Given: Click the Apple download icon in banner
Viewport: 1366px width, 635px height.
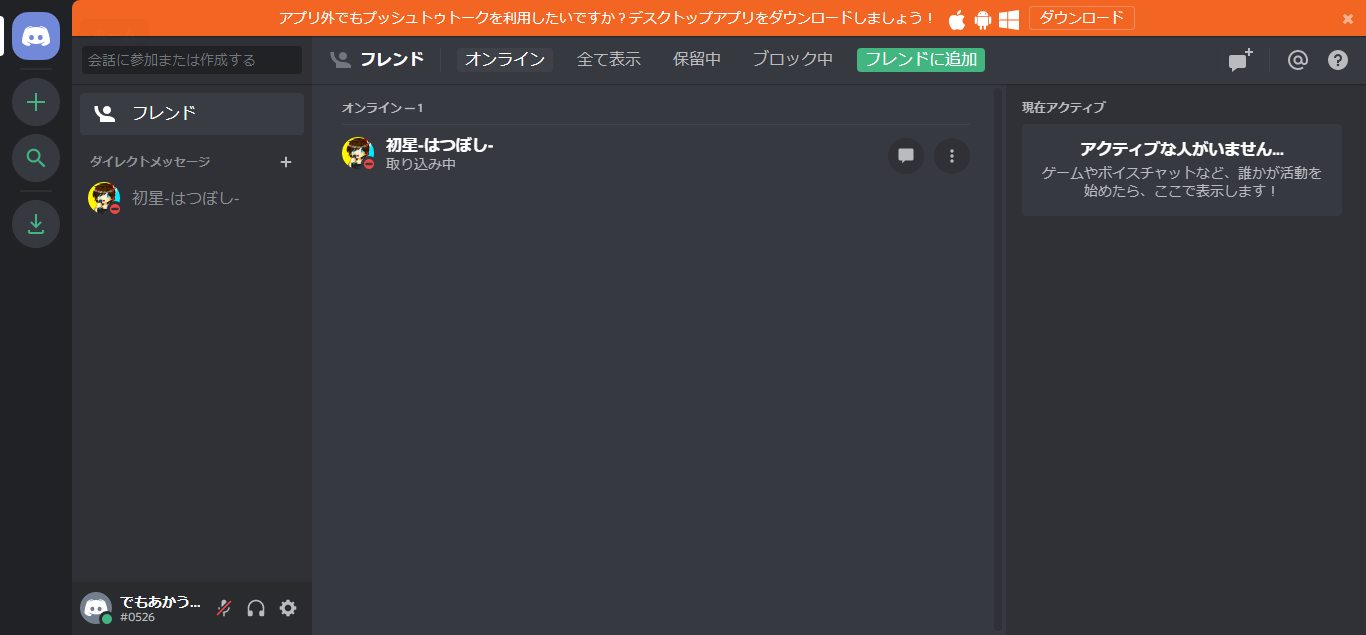Looking at the screenshot, I should 957,19.
